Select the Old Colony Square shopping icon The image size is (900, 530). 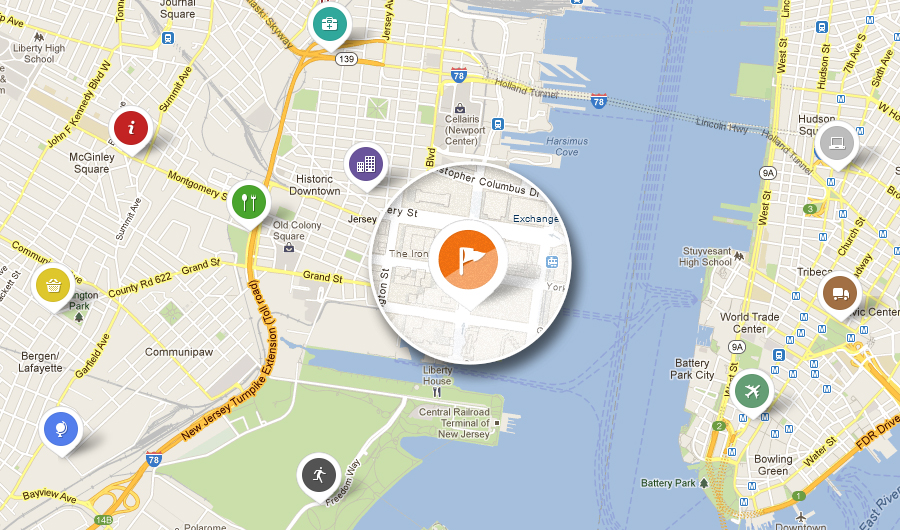point(289,247)
